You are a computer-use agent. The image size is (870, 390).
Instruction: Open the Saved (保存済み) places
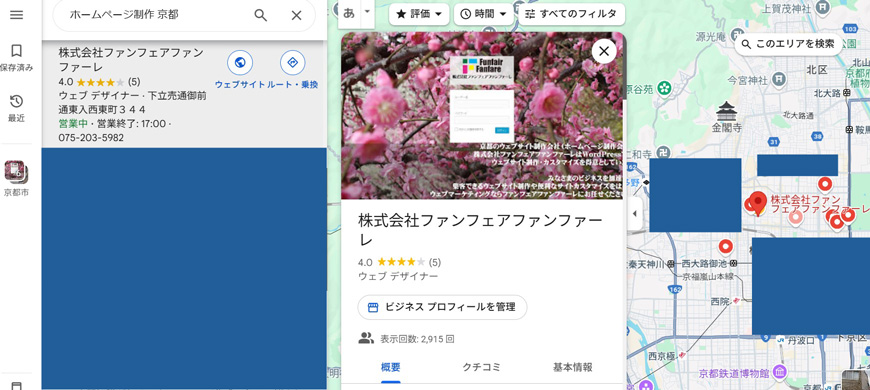17,58
